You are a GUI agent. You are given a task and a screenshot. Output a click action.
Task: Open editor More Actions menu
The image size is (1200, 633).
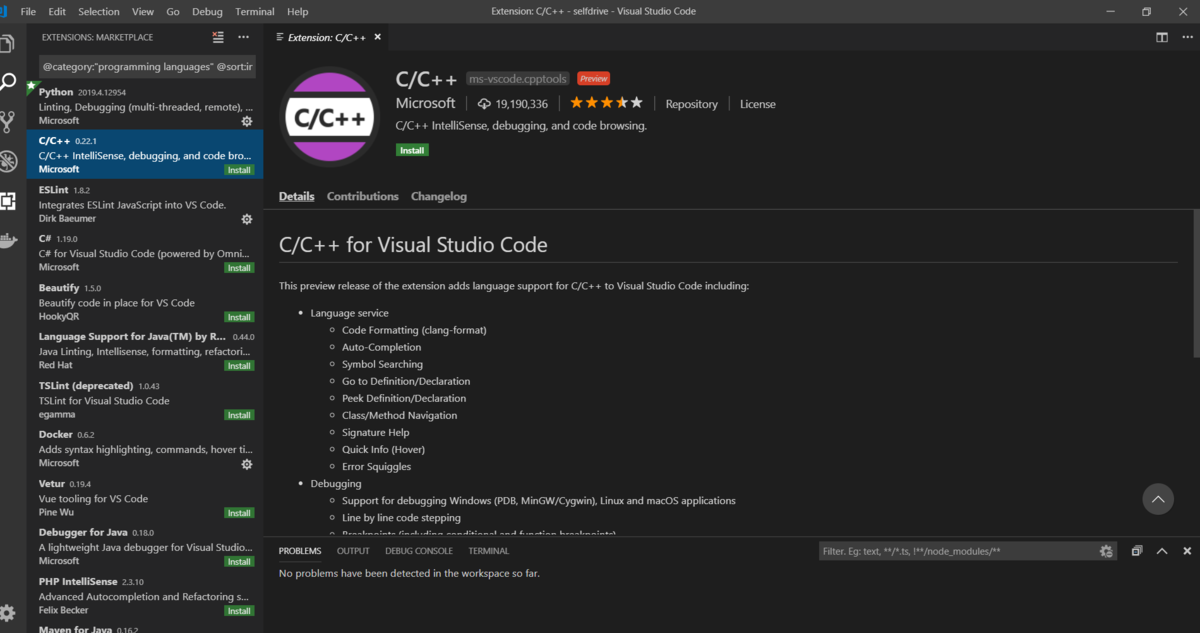[x=1187, y=37]
